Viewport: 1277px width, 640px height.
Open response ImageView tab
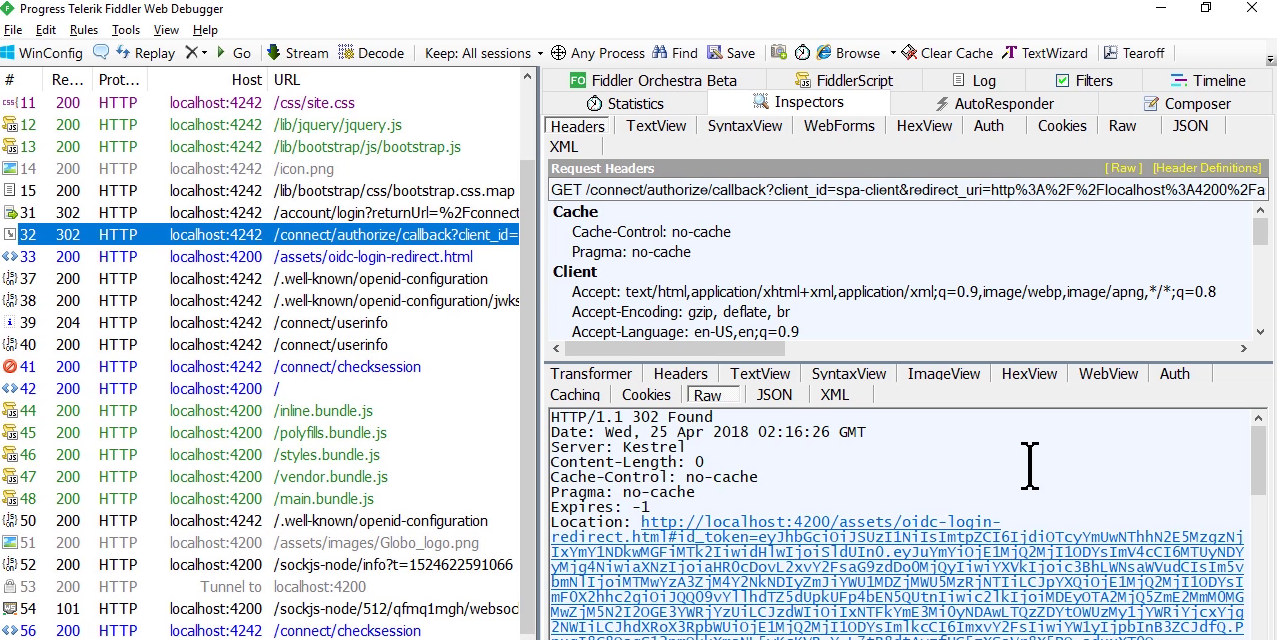coord(943,373)
